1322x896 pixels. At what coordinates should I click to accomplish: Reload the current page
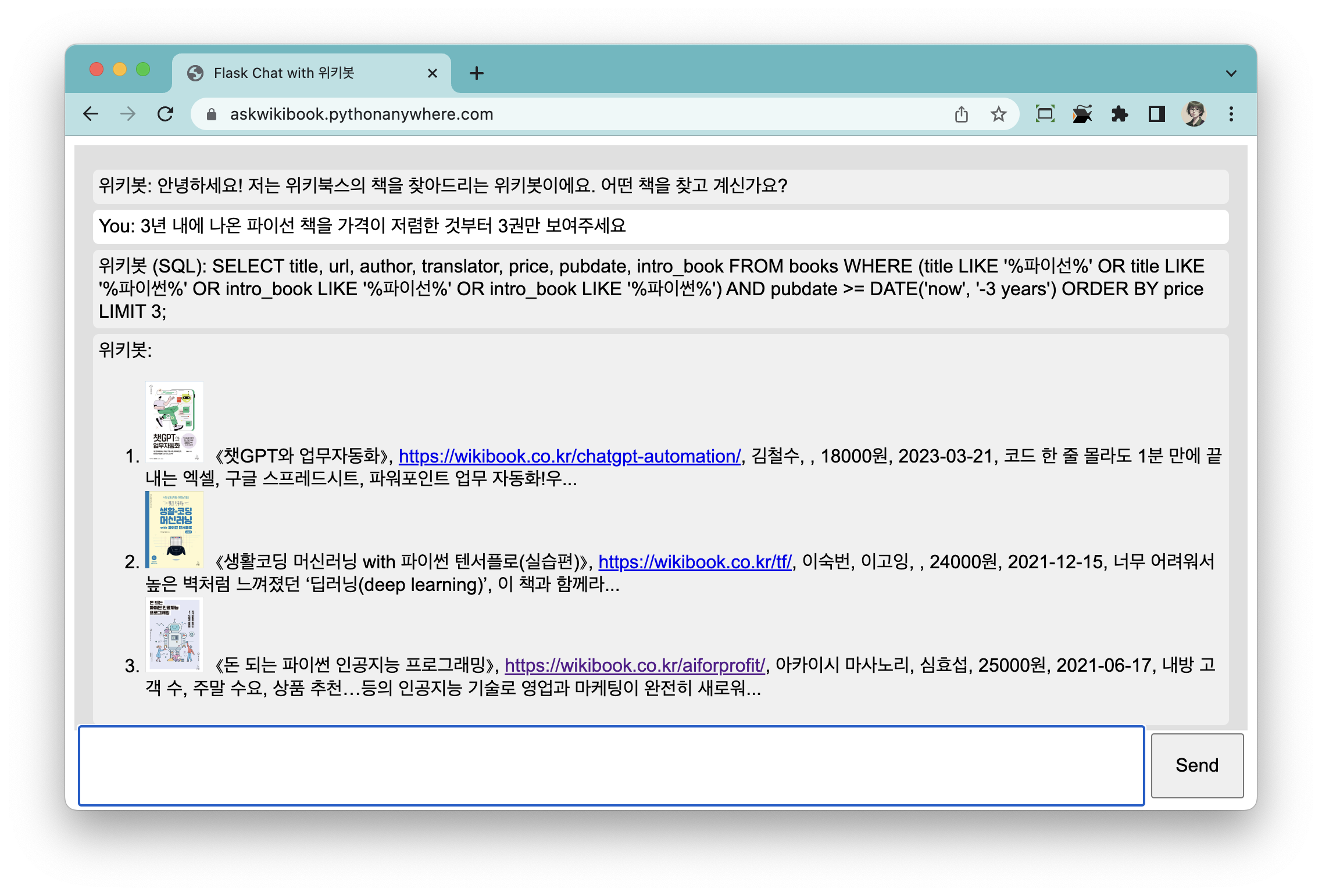click(166, 114)
